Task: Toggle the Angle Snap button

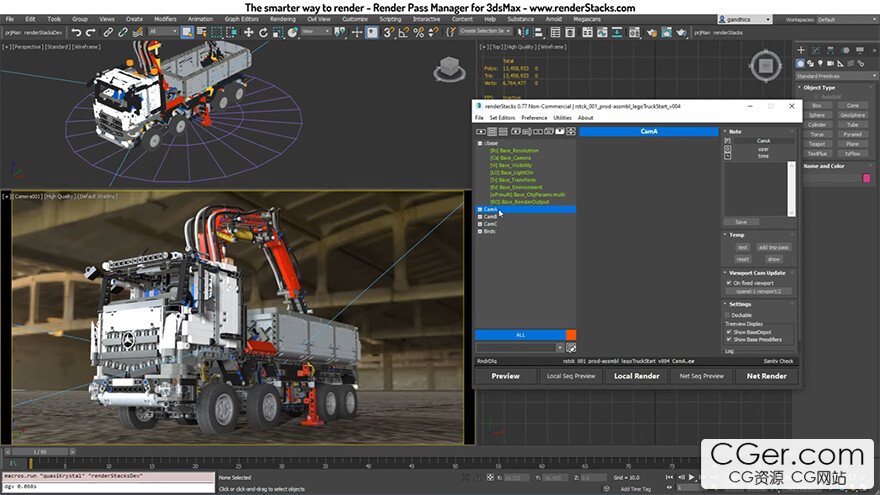Action: (404, 33)
